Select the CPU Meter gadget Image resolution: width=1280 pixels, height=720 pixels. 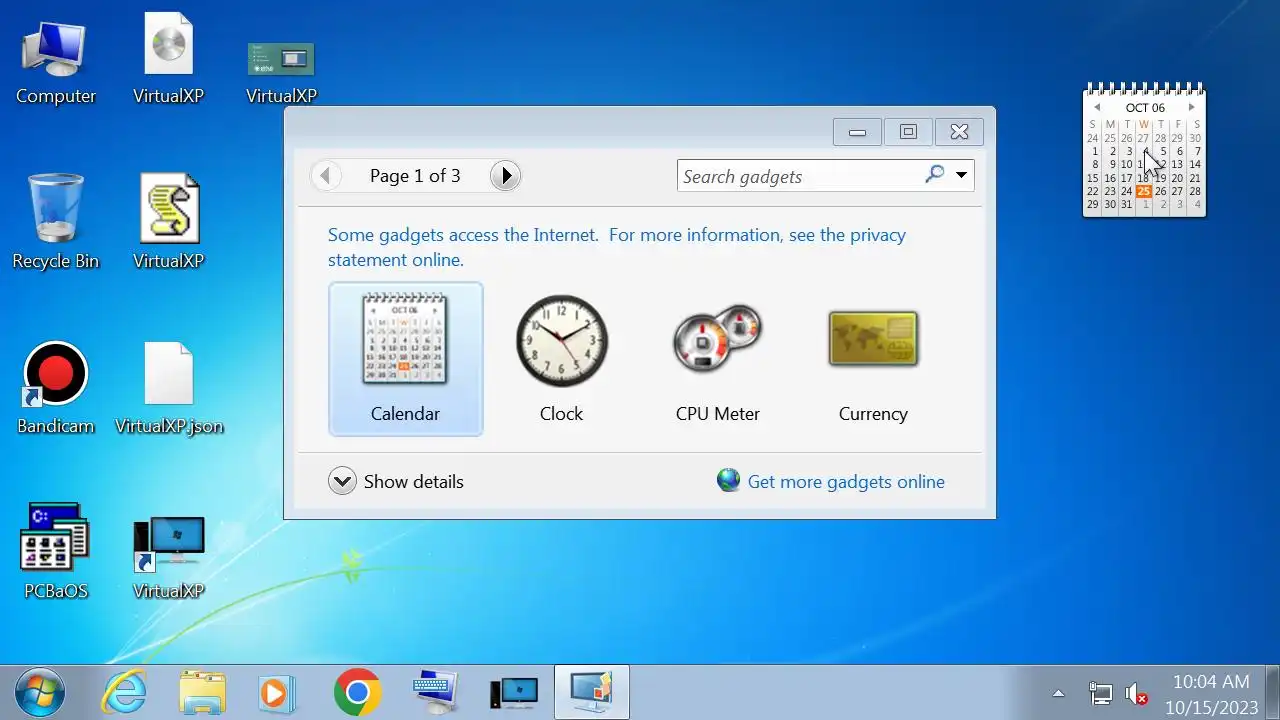[x=717, y=359]
